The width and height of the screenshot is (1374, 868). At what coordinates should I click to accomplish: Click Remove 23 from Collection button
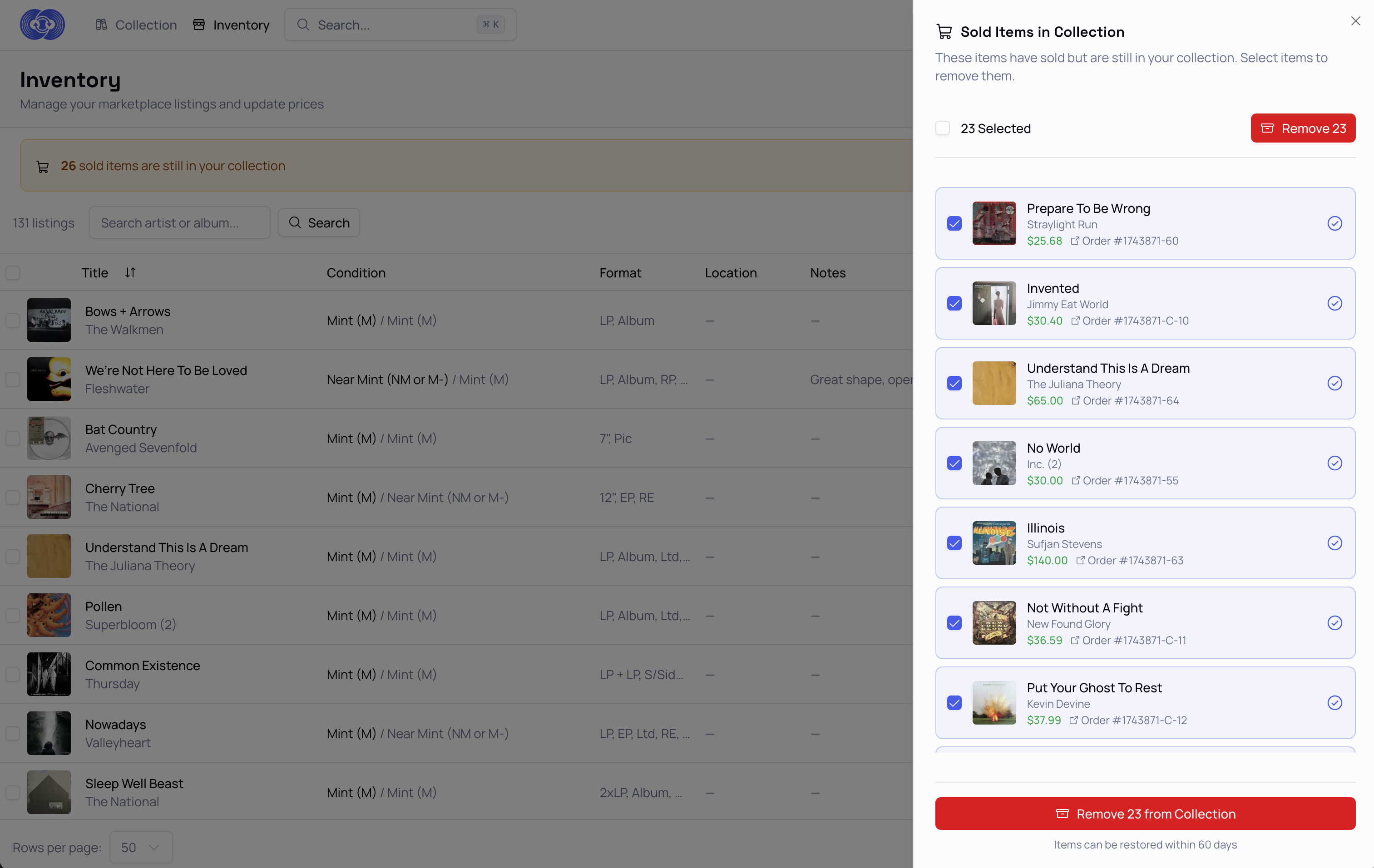[1145, 813]
